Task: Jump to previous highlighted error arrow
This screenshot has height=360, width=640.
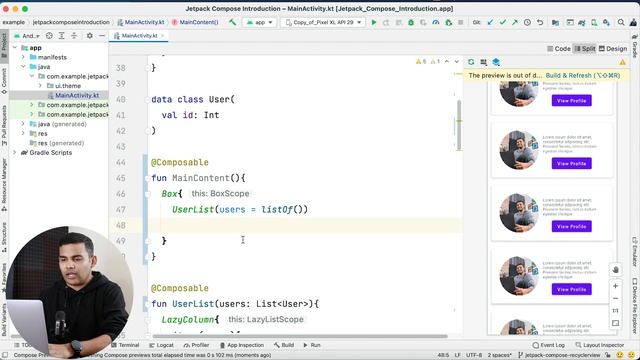Action: click(x=447, y=62)
